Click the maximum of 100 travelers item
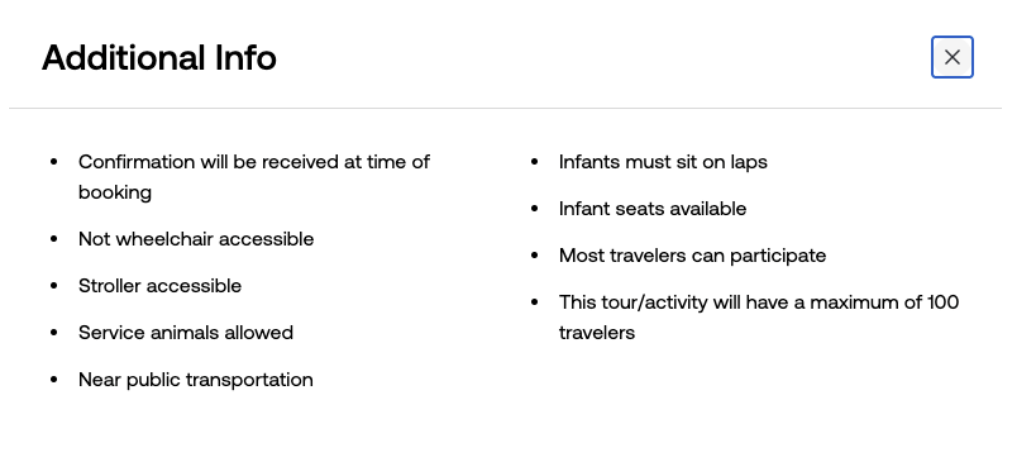 pyautogui.click(x=759, y=317)
